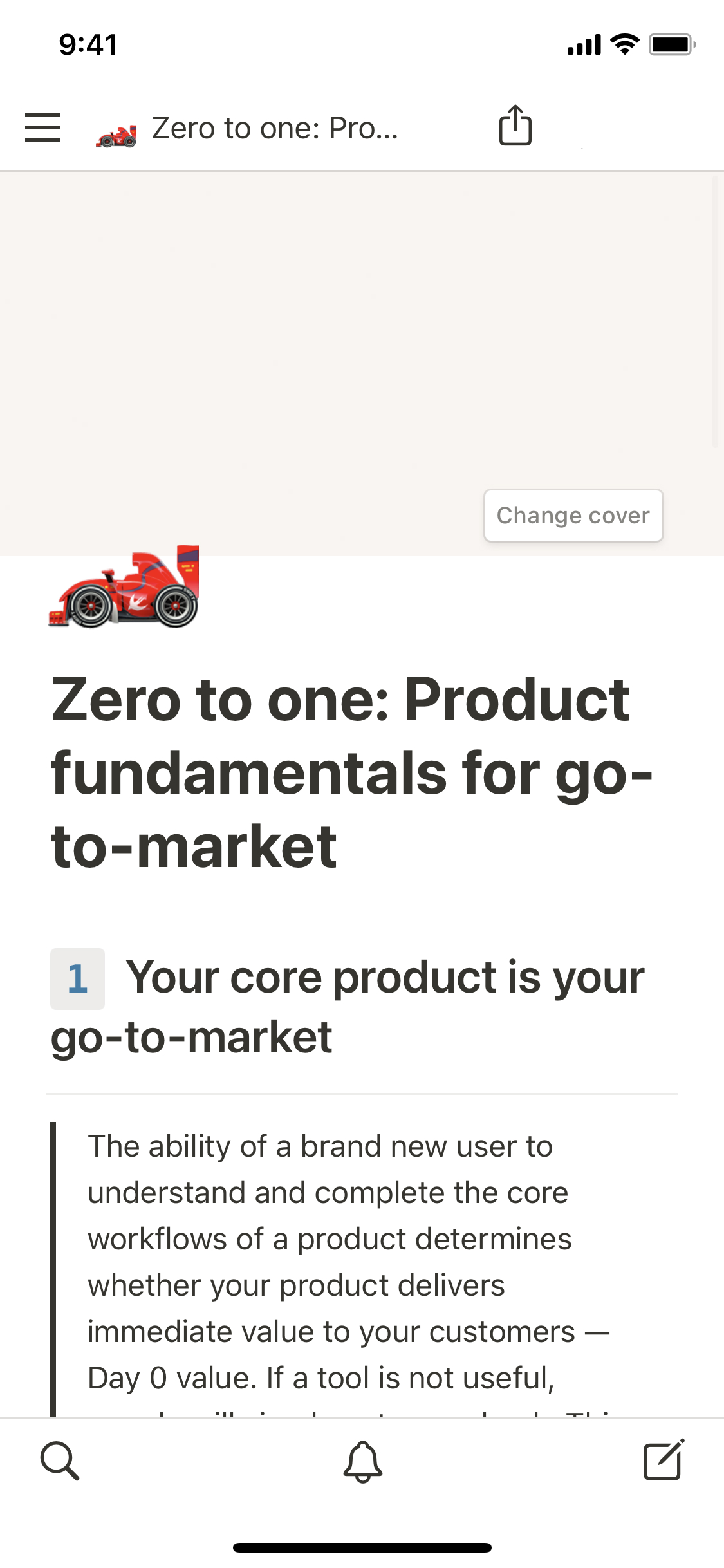Image resolution: width=724 pixels, height=1568 pixels.
Task: Tap the 9:41 clock in status bar
Action: [88, 44]
